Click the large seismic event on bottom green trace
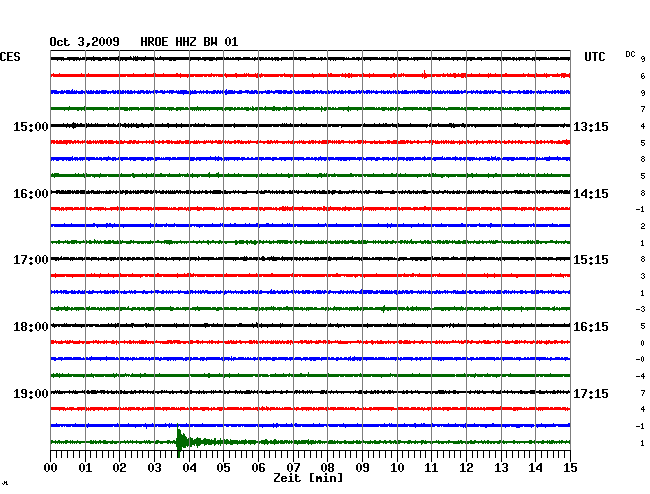650x494 pixels. tap(182, 441)
